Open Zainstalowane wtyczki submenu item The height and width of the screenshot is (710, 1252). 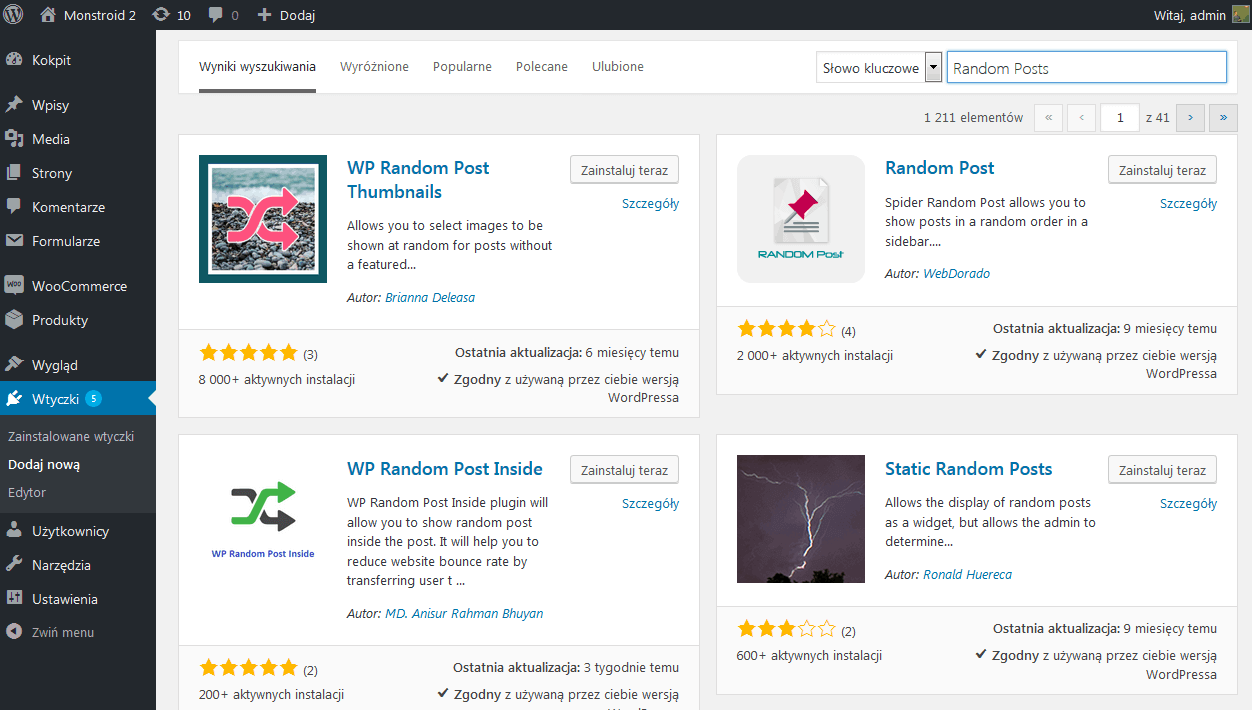coord(71,437)
